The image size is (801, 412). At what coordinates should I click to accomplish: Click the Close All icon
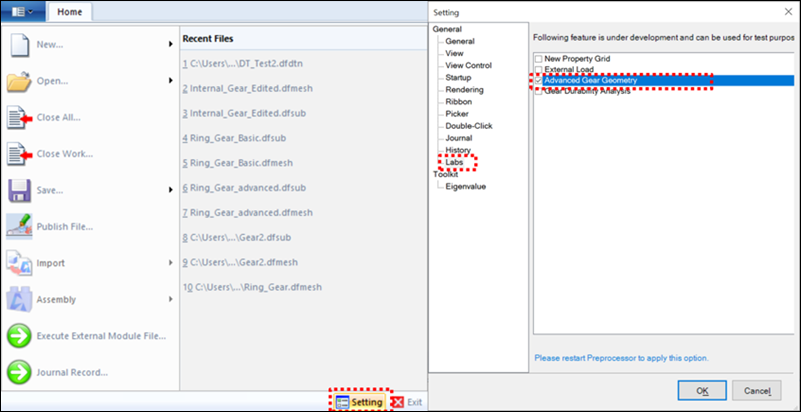click(19, 117)
